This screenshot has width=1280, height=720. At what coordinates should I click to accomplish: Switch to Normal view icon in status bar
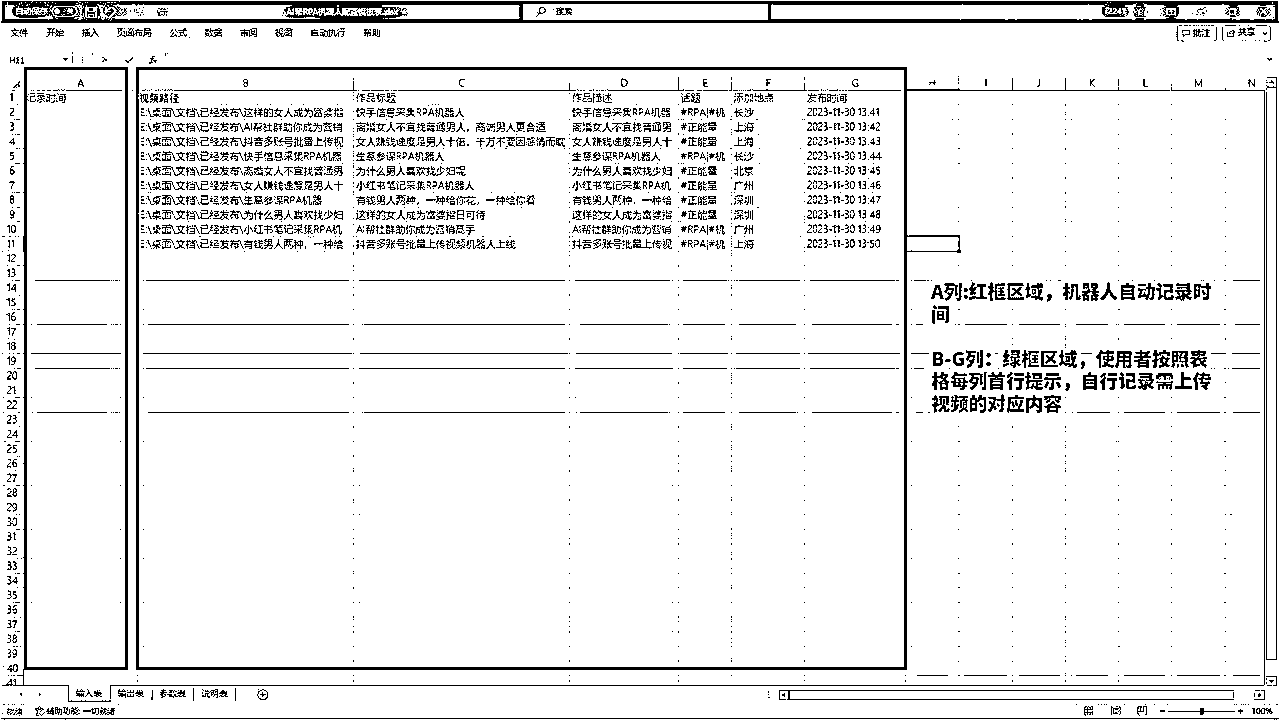pos(1088,710)
